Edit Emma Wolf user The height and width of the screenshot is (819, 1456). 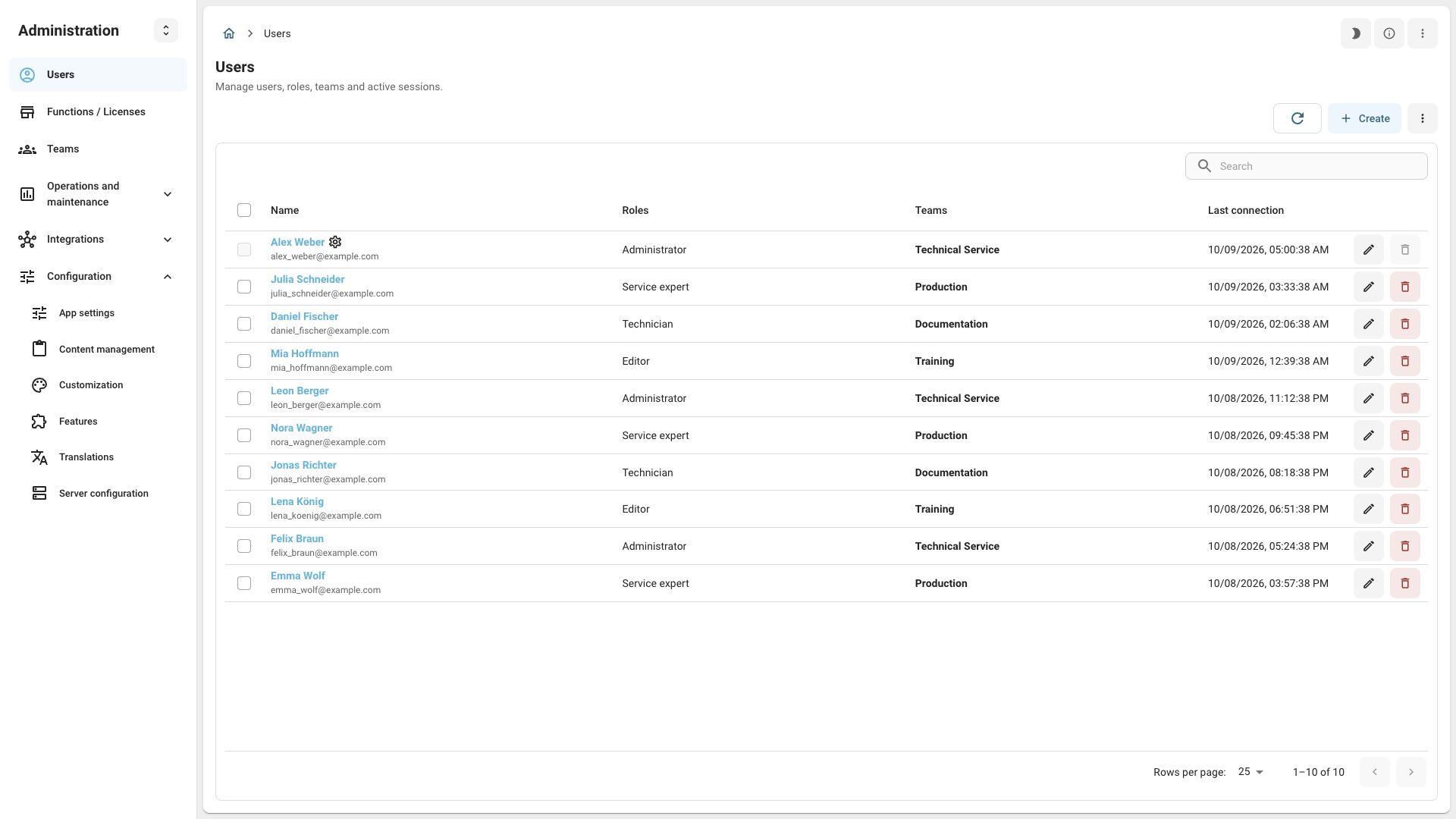[1368, 583]
